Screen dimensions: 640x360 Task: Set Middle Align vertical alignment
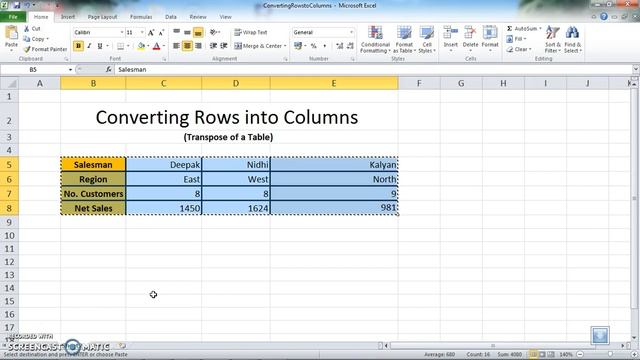pos(187,32)
